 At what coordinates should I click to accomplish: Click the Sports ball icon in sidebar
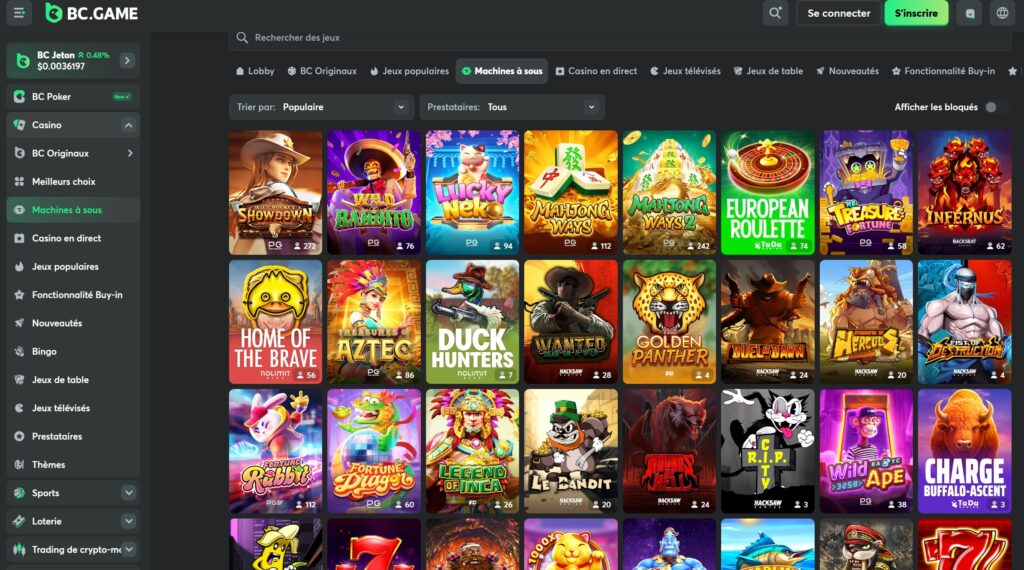coord(19,493)
